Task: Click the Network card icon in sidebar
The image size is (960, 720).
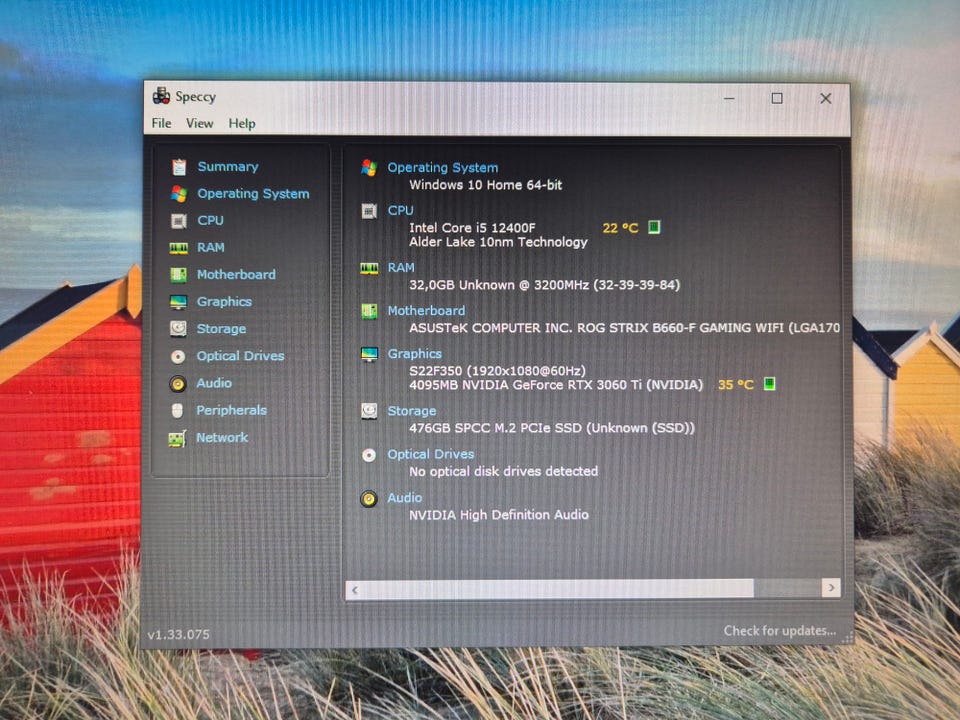Action: (x=177, y=438)
